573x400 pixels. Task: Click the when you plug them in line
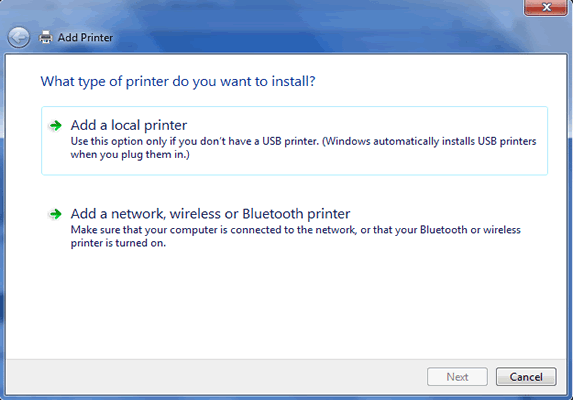click(130, 155)
